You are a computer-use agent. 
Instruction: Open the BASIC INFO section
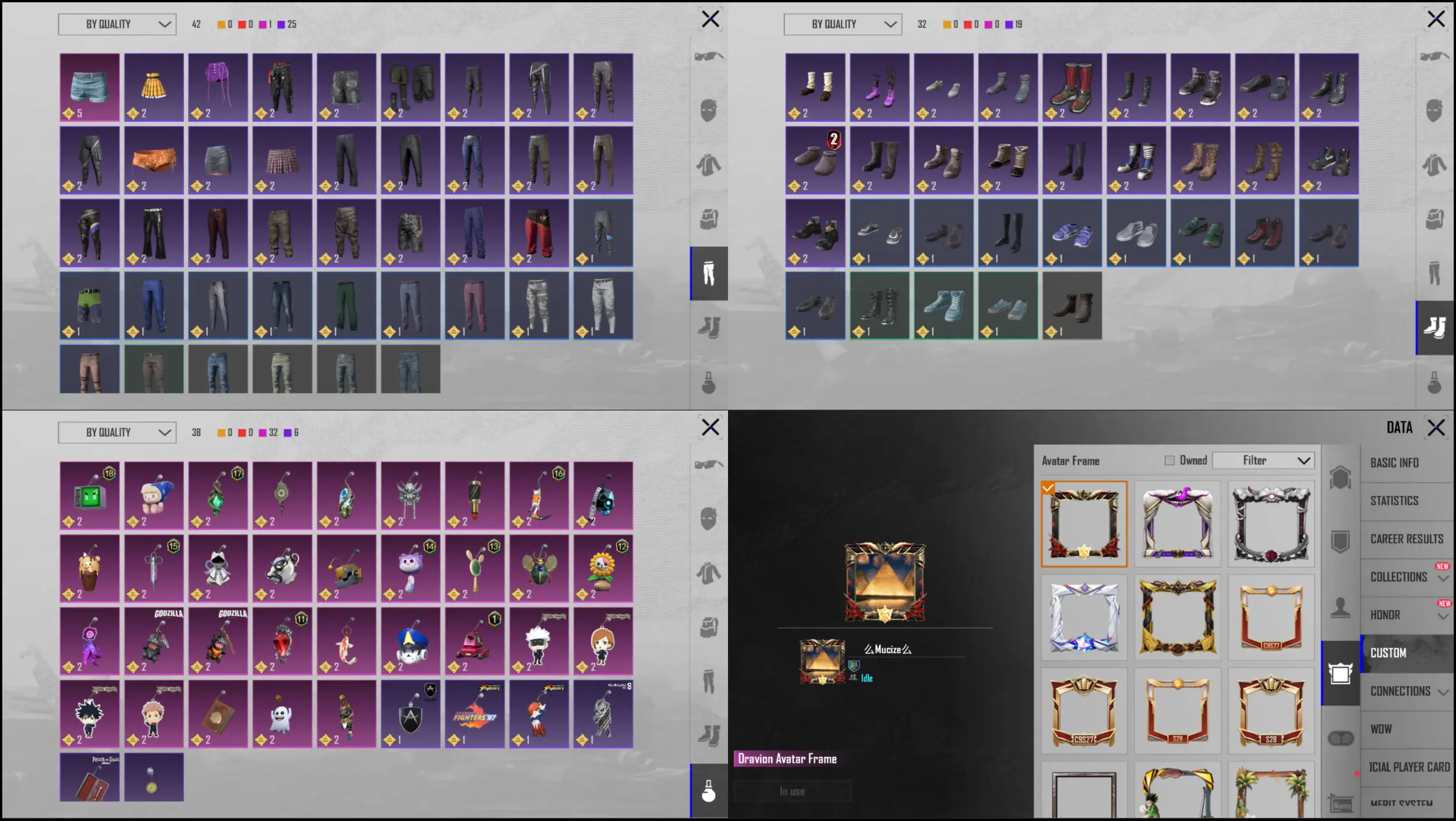click(x=1394, y=463)
